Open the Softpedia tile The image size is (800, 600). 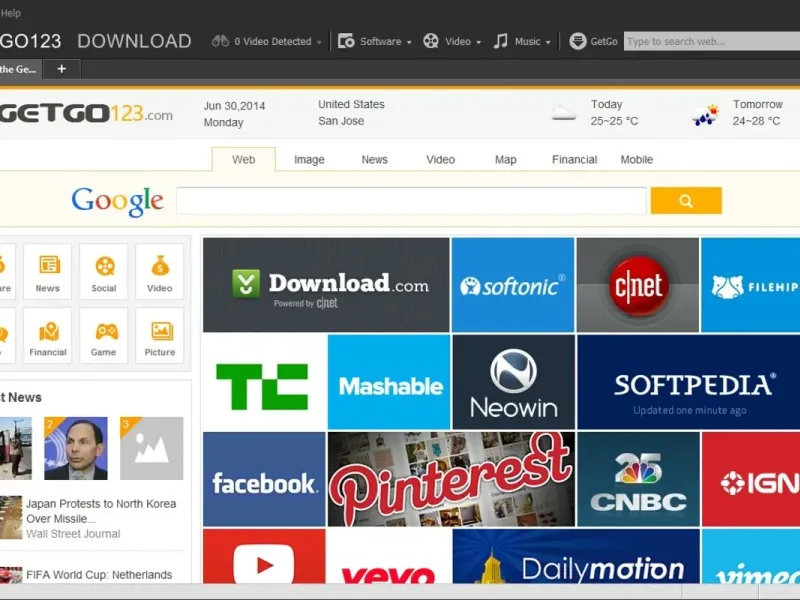tap(689, 382)
